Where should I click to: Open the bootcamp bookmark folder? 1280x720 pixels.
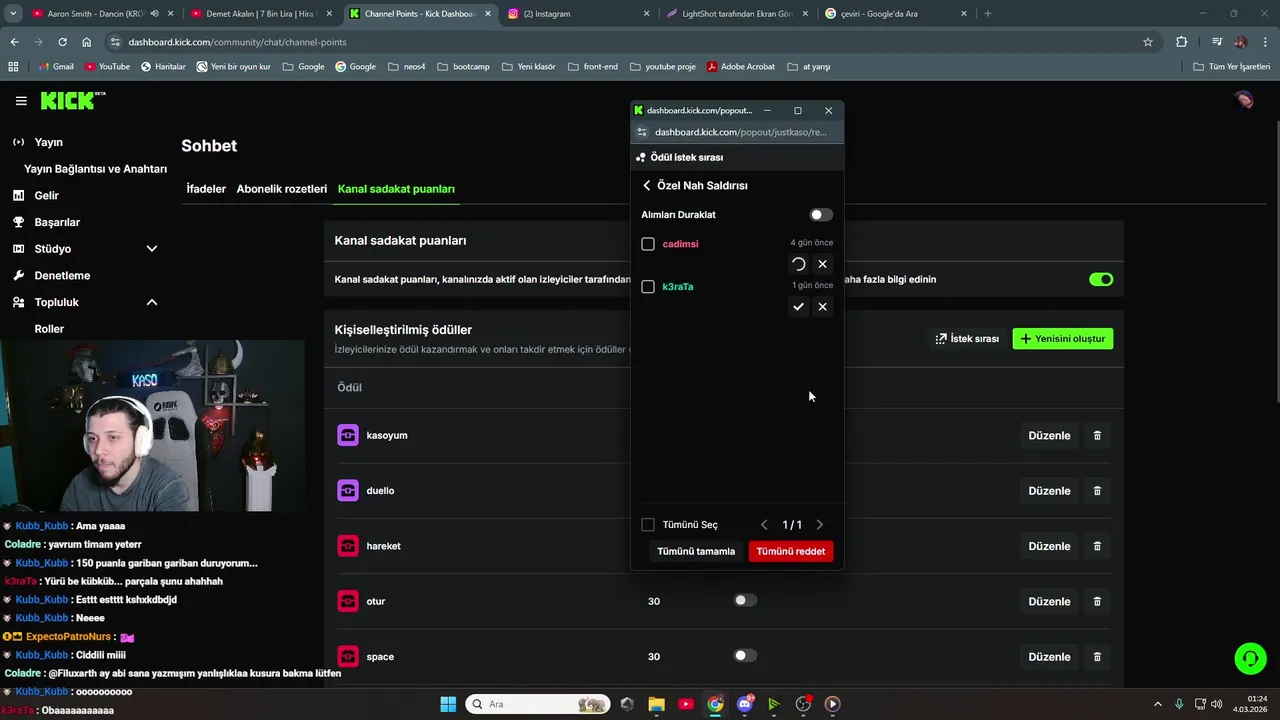463,67
